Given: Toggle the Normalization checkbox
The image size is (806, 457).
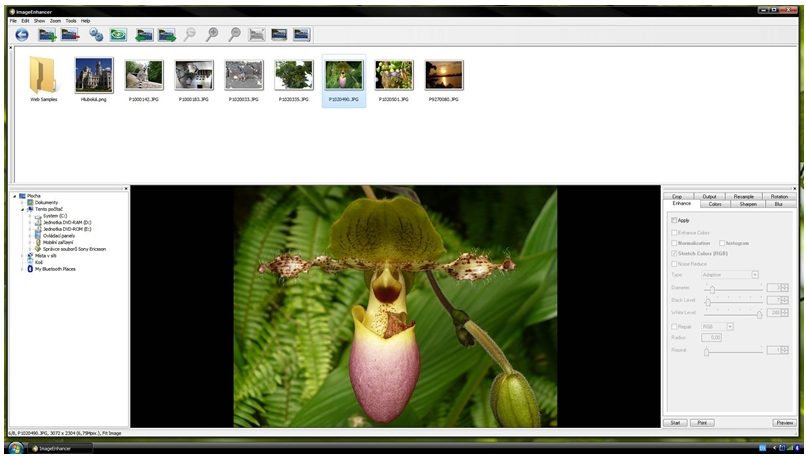Looking at the screenshot, I should pos(674,243).
